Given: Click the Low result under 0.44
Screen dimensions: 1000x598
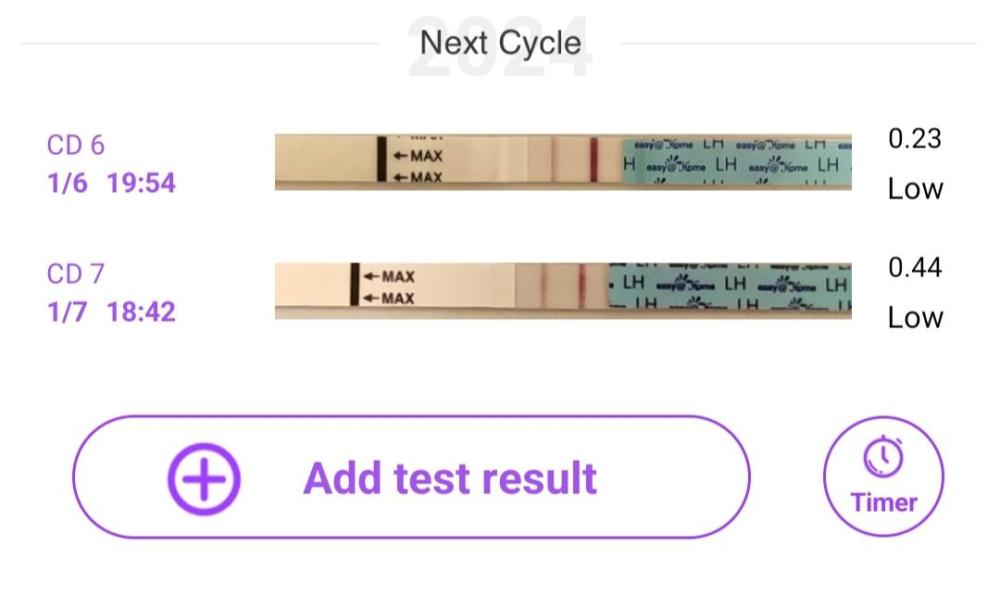Looking at the screenshot, I should point(915,317).
